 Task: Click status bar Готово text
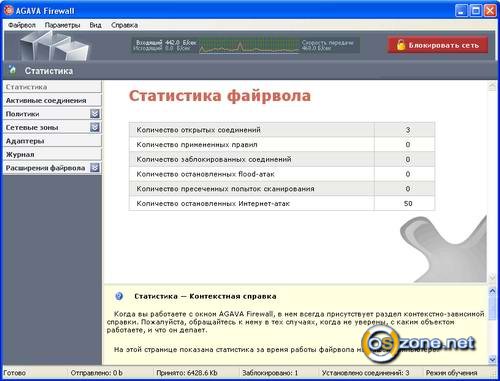coord(15,373)
